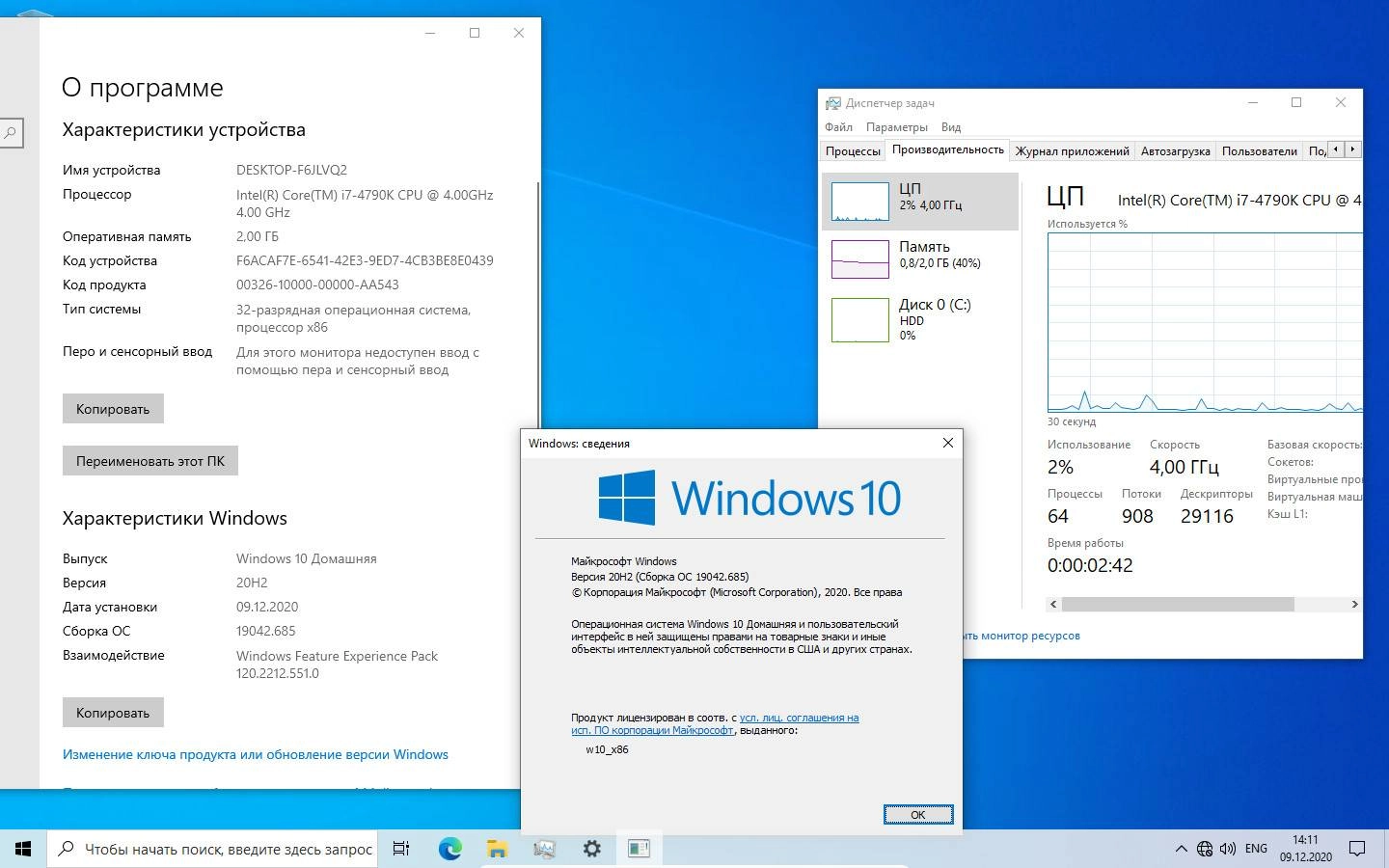Click Переименовать этот ПК button

tap(150, 460)
